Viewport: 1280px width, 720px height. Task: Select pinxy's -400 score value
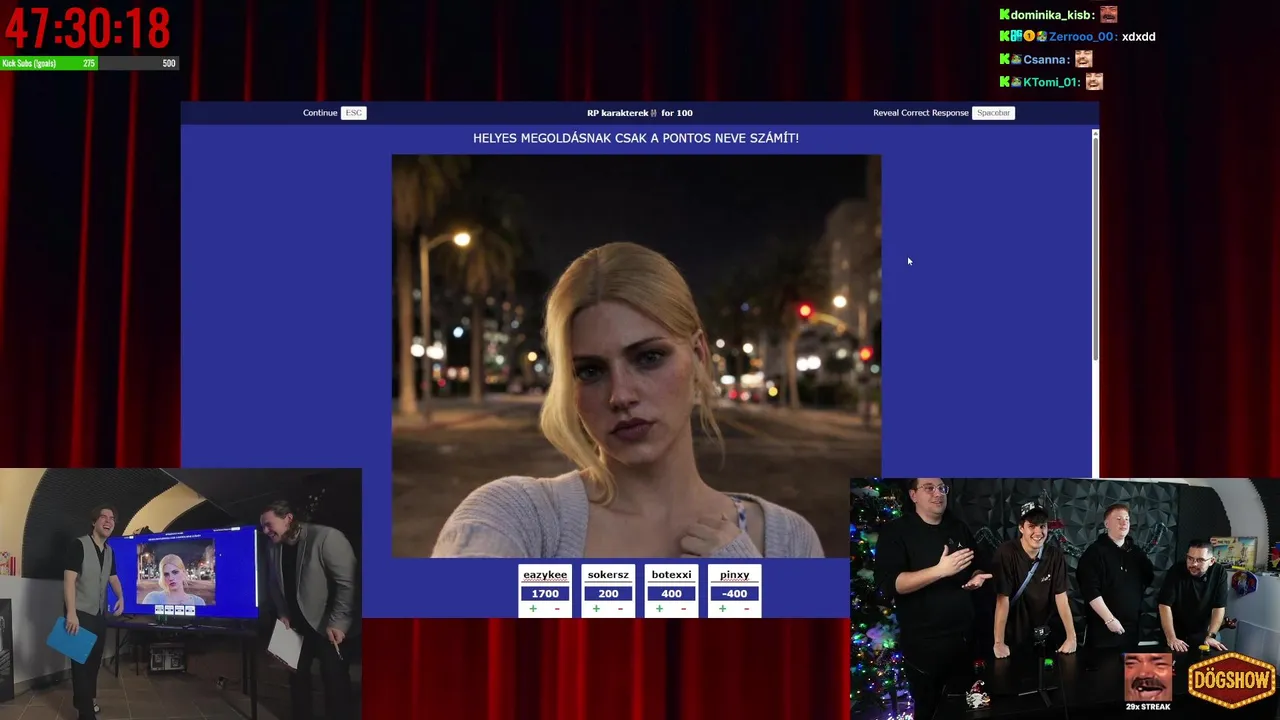(734, 593)
